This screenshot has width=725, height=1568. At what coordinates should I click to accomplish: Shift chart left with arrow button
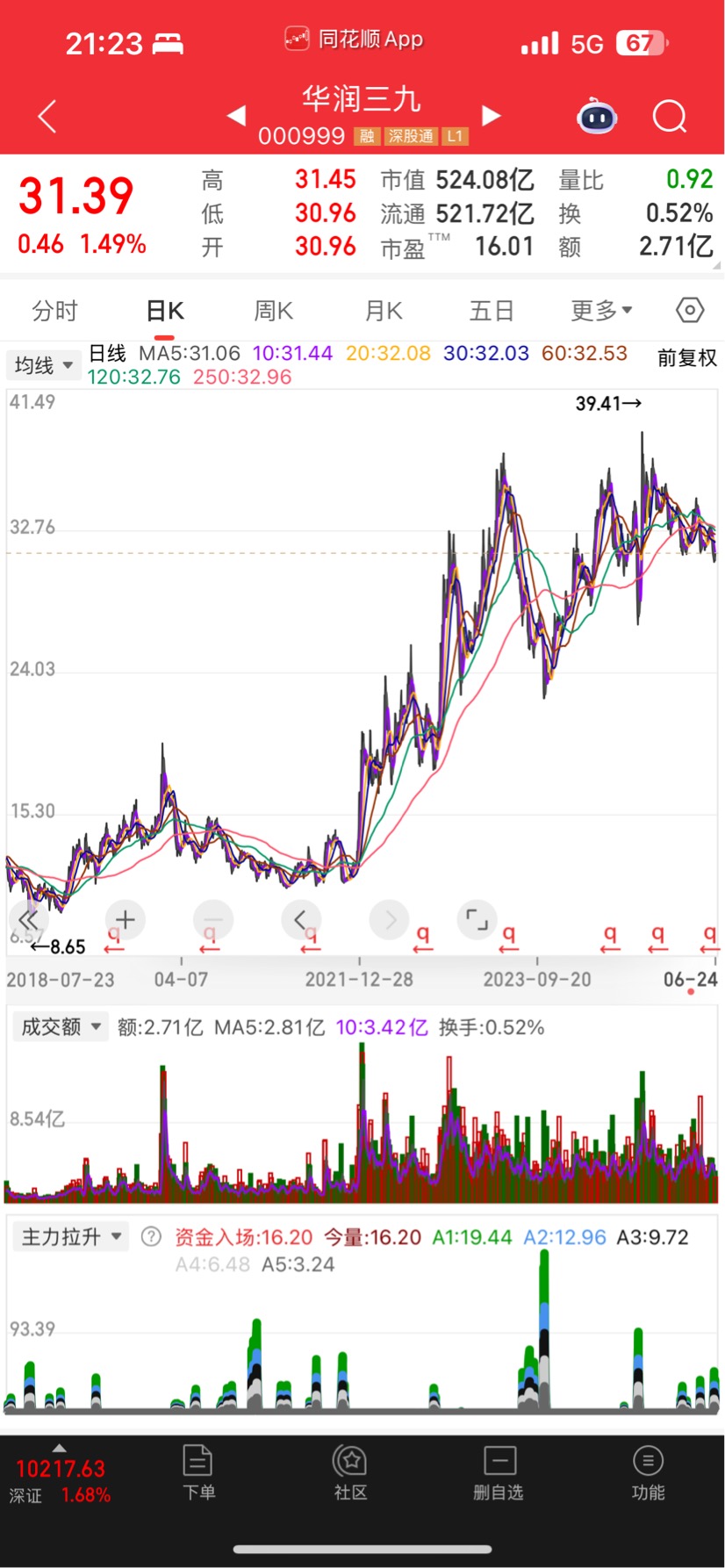tap(300, 919)
